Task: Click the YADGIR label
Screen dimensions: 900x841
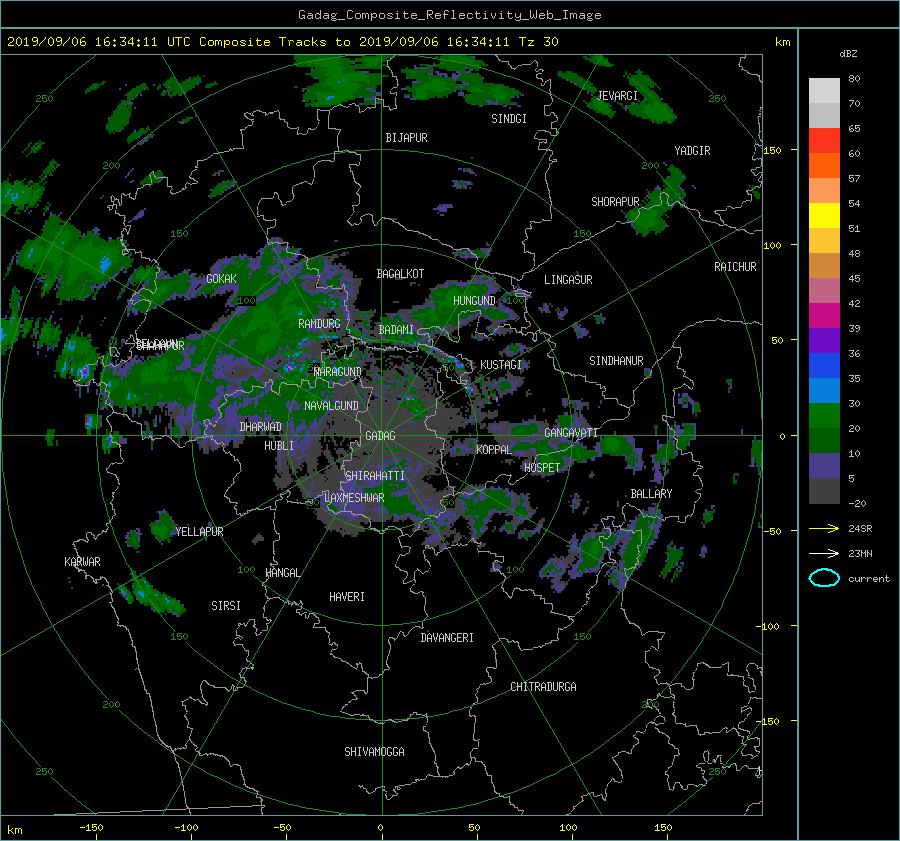Action: click(692, 151)
